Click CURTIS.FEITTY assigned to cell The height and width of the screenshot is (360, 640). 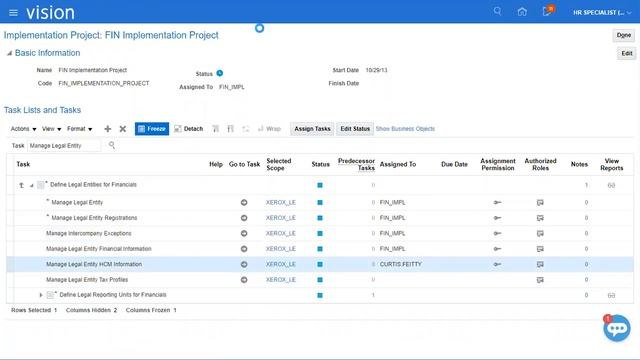tap(400, 264)
